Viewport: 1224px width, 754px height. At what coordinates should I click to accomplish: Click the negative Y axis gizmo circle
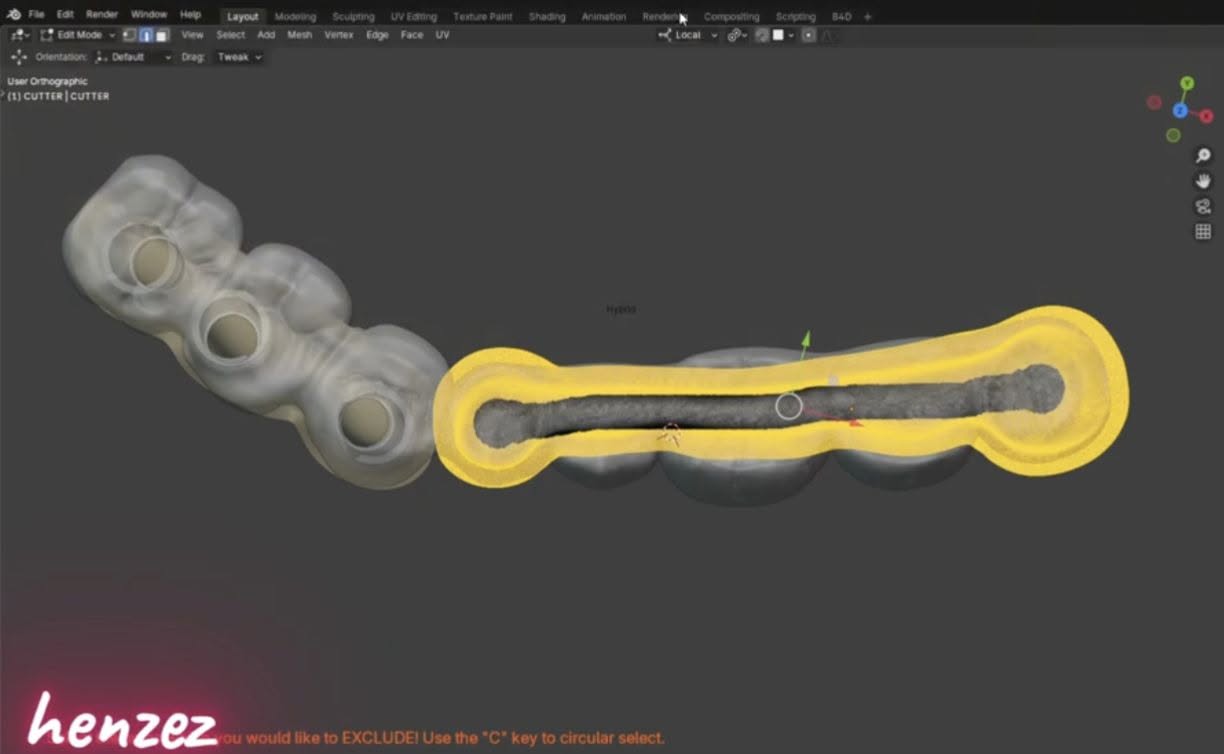(1173, 135)
